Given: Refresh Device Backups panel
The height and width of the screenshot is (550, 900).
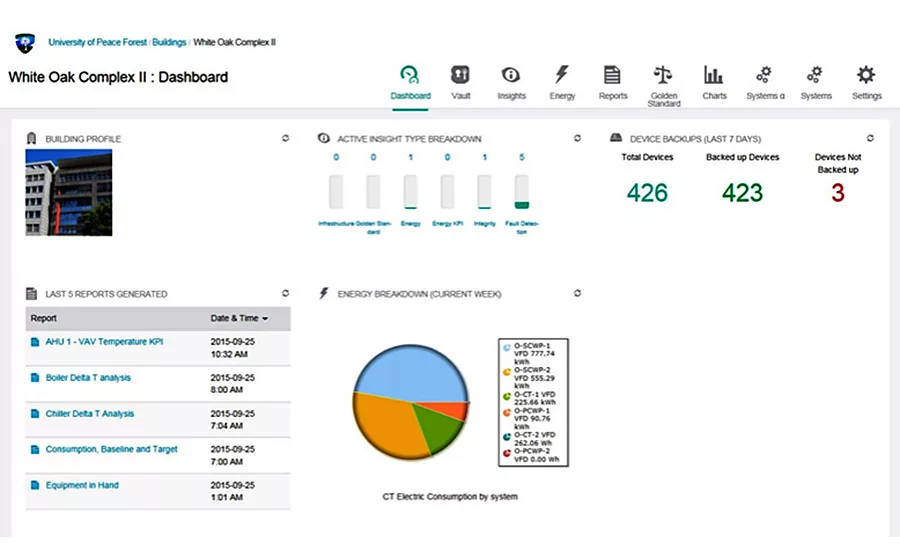Looking at the screenshot, I should (x=870, y=138).
